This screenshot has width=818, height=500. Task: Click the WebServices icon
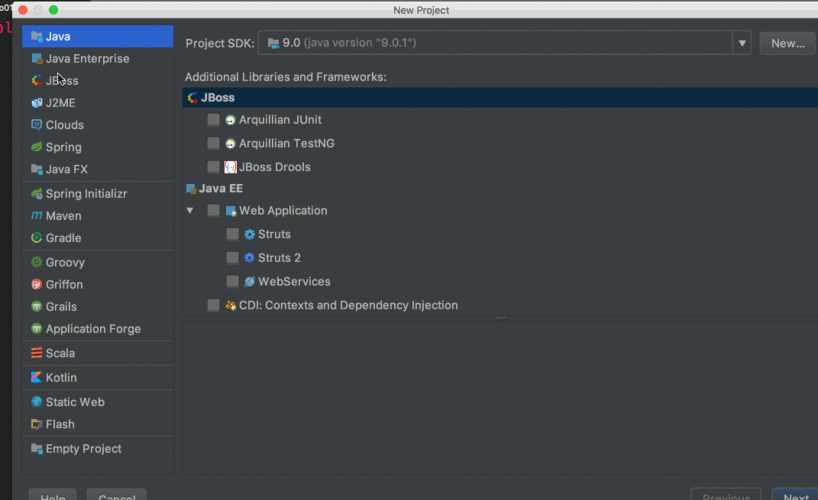point(249,282)
